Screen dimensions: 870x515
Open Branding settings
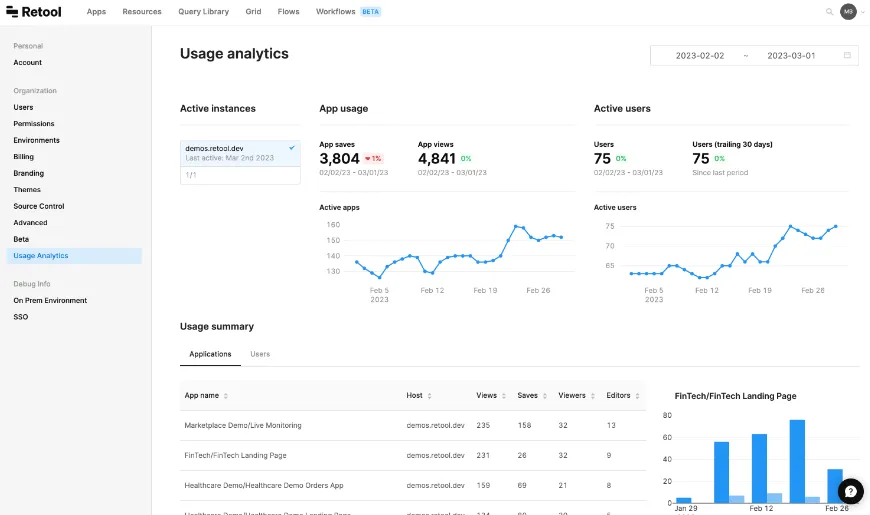(x=29, y=173)
